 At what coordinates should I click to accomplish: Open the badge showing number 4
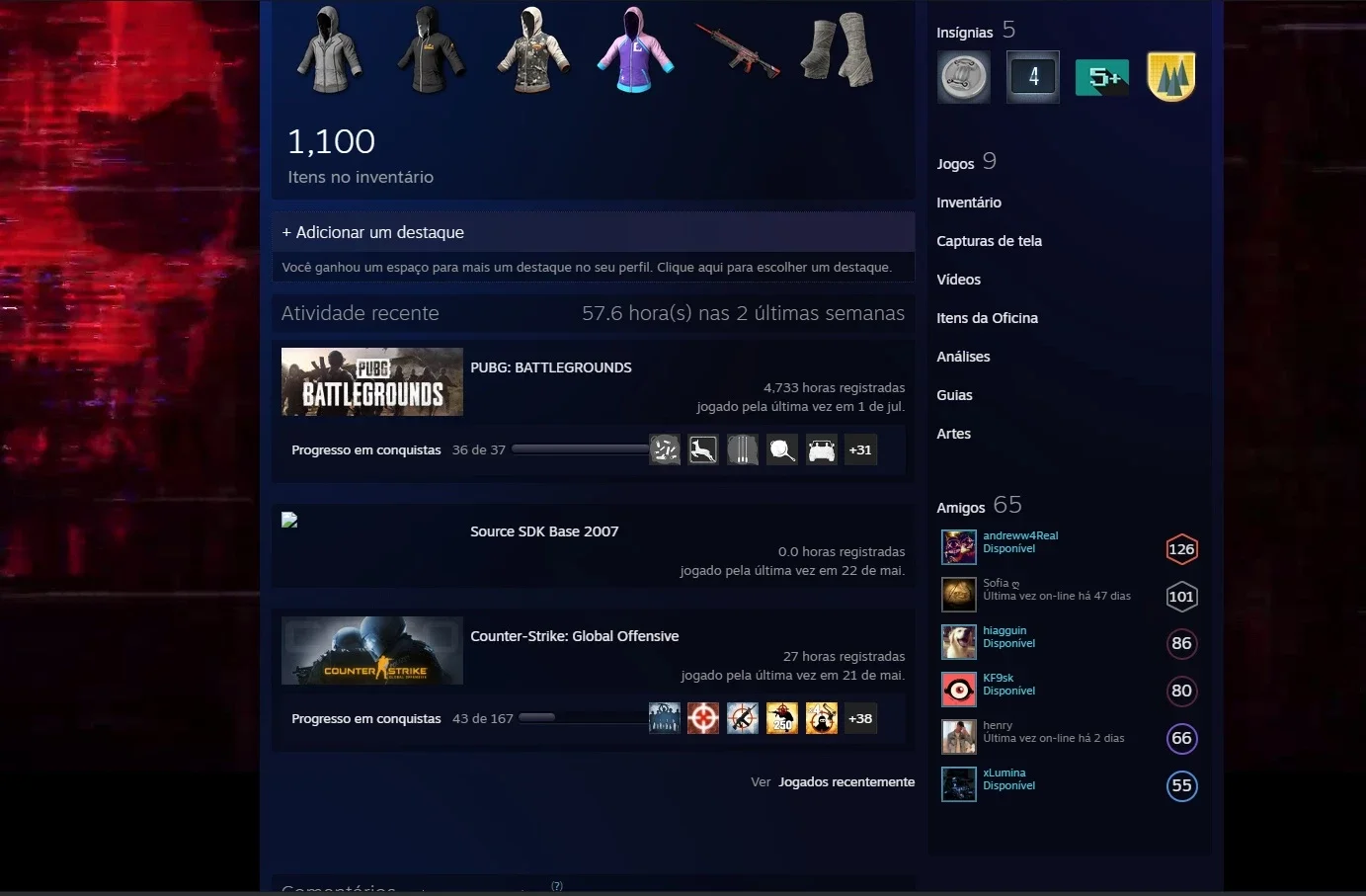pyautogui.click(x=1033, y=77)
